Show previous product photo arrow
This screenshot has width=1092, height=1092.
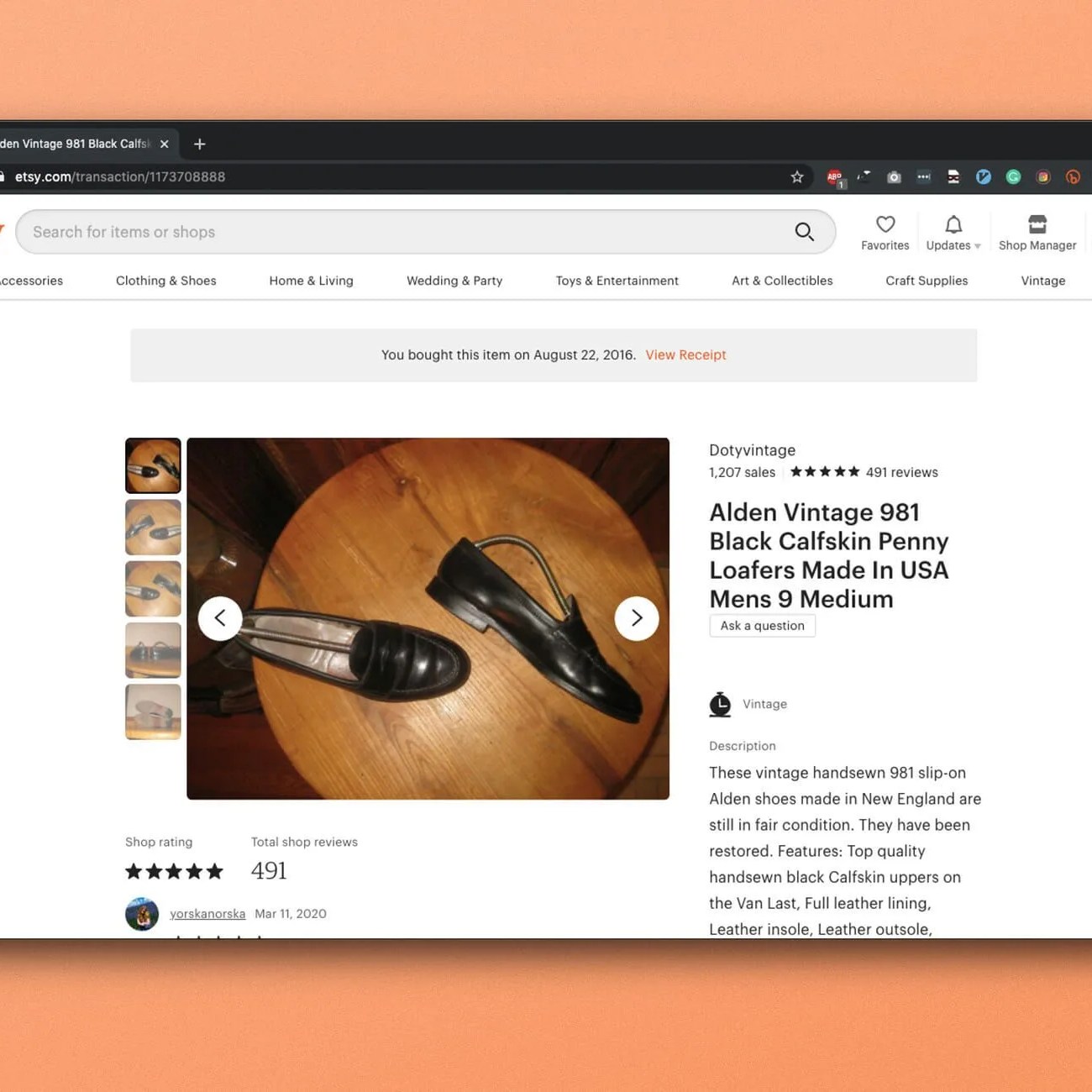[x=220, y=618]
